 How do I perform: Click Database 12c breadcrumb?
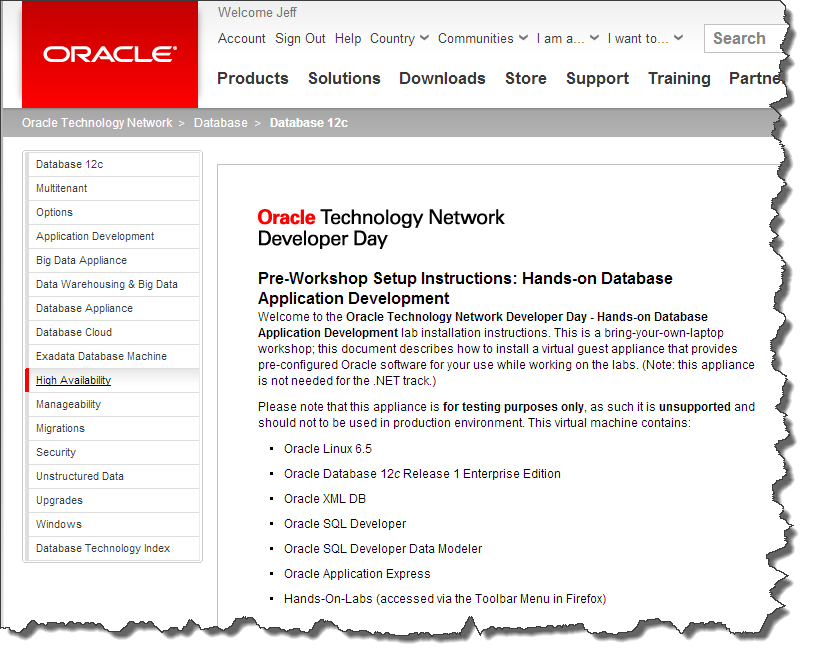tap(309, 123)
